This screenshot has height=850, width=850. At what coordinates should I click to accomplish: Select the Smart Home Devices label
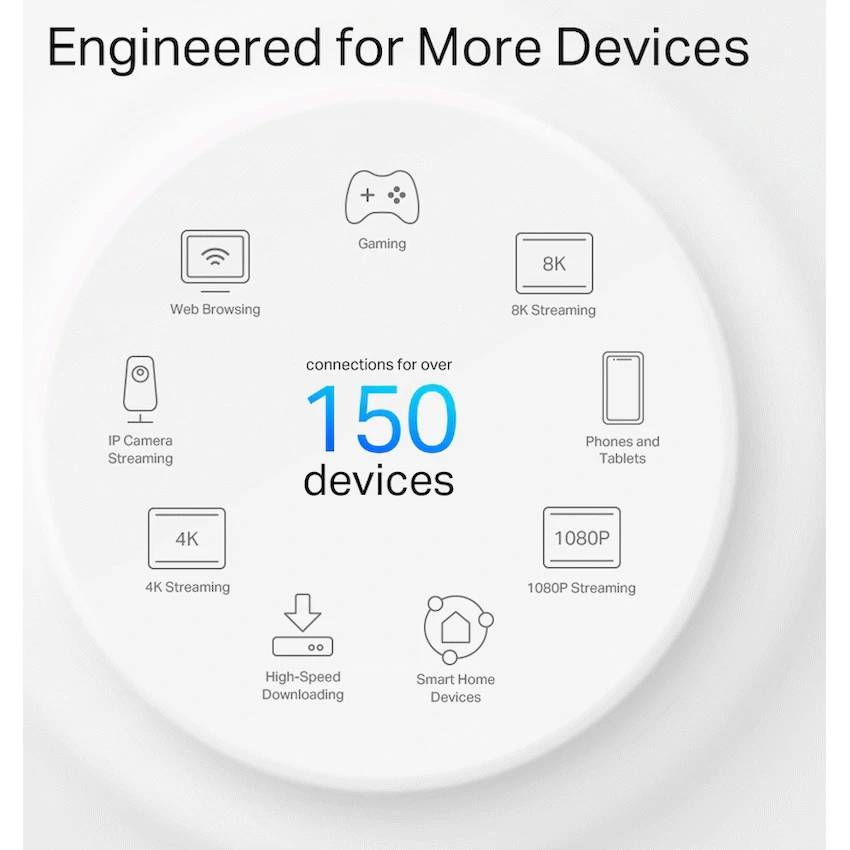pyautogui.click(x=455, y=688)
